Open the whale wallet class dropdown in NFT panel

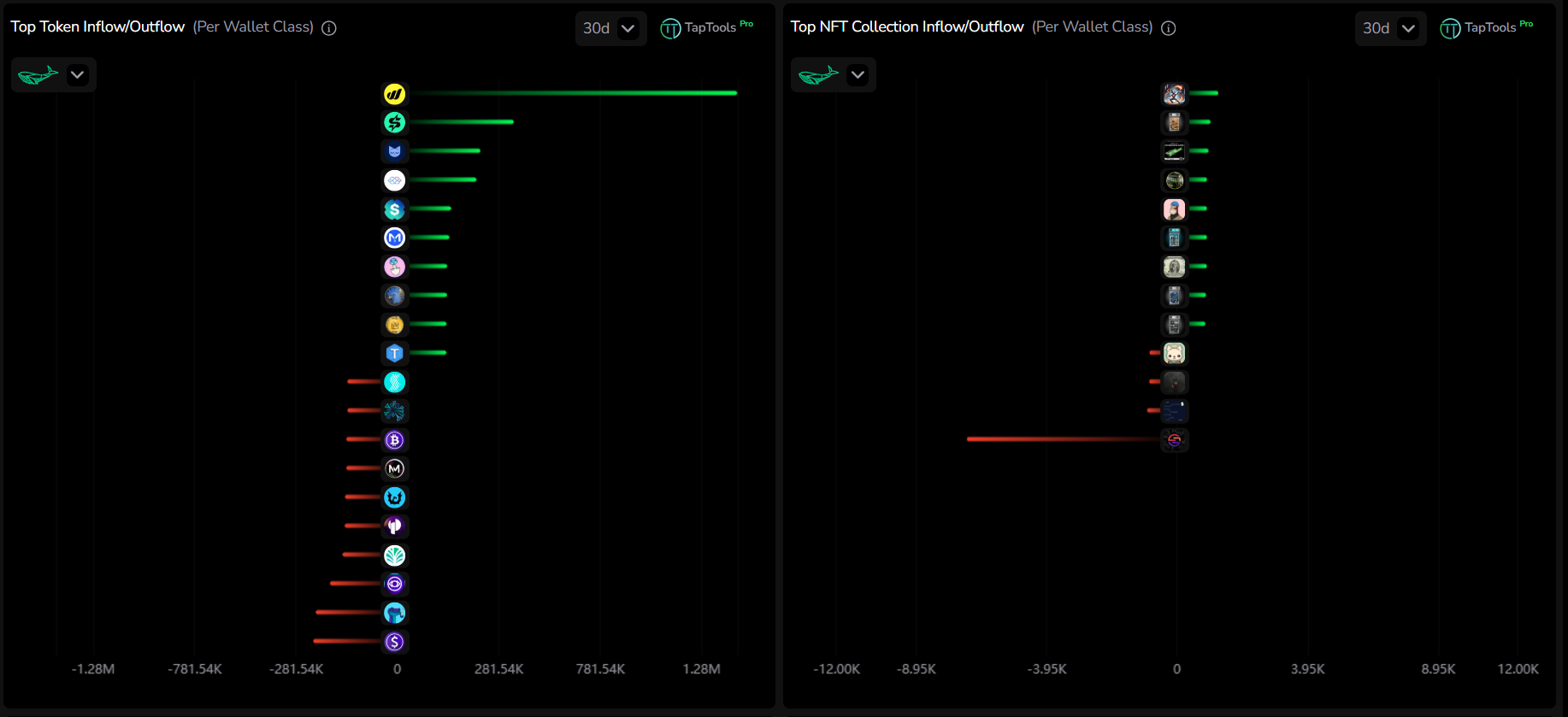pos(834,75)
